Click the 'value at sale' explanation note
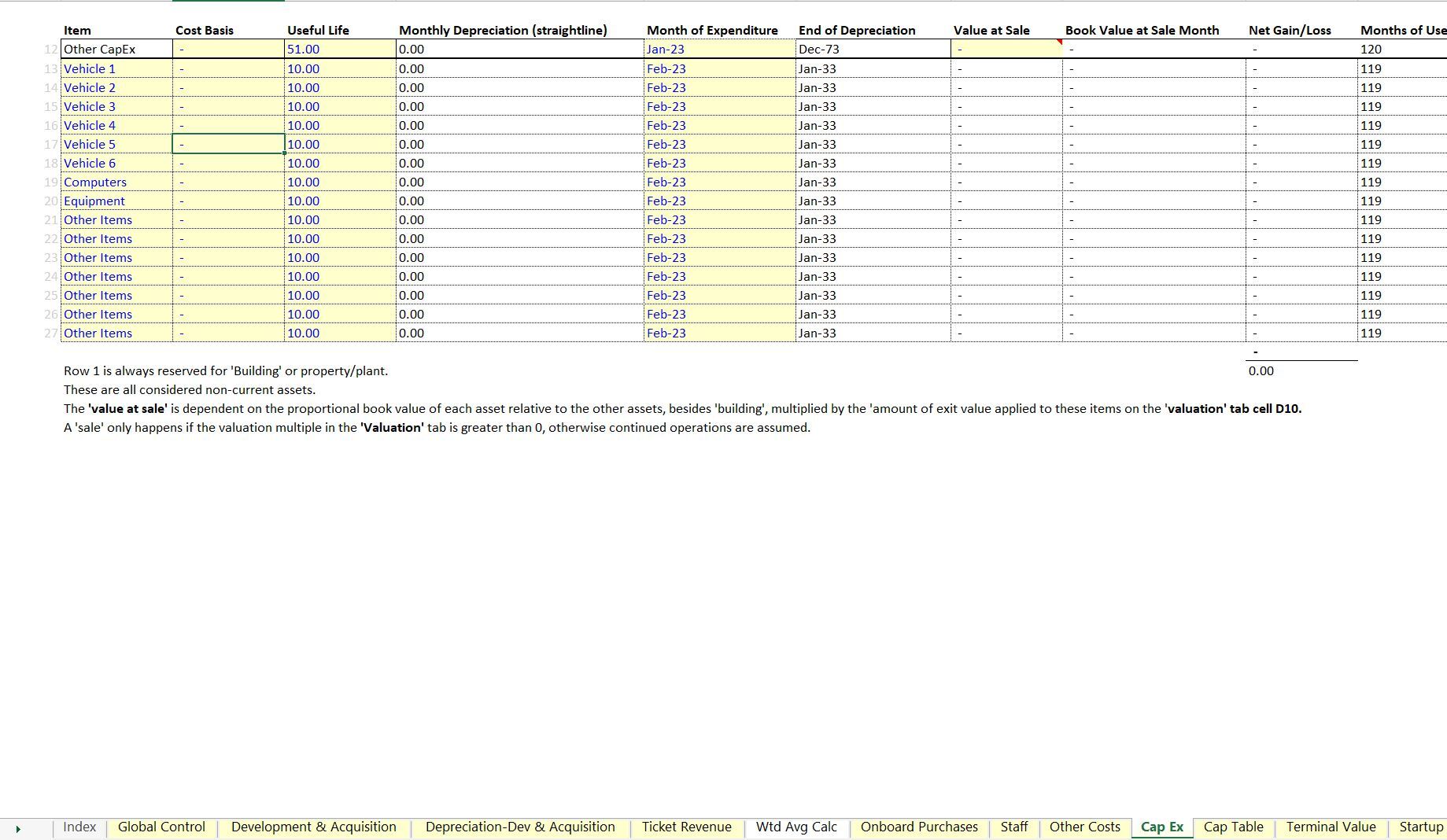 tap(682, 408)
